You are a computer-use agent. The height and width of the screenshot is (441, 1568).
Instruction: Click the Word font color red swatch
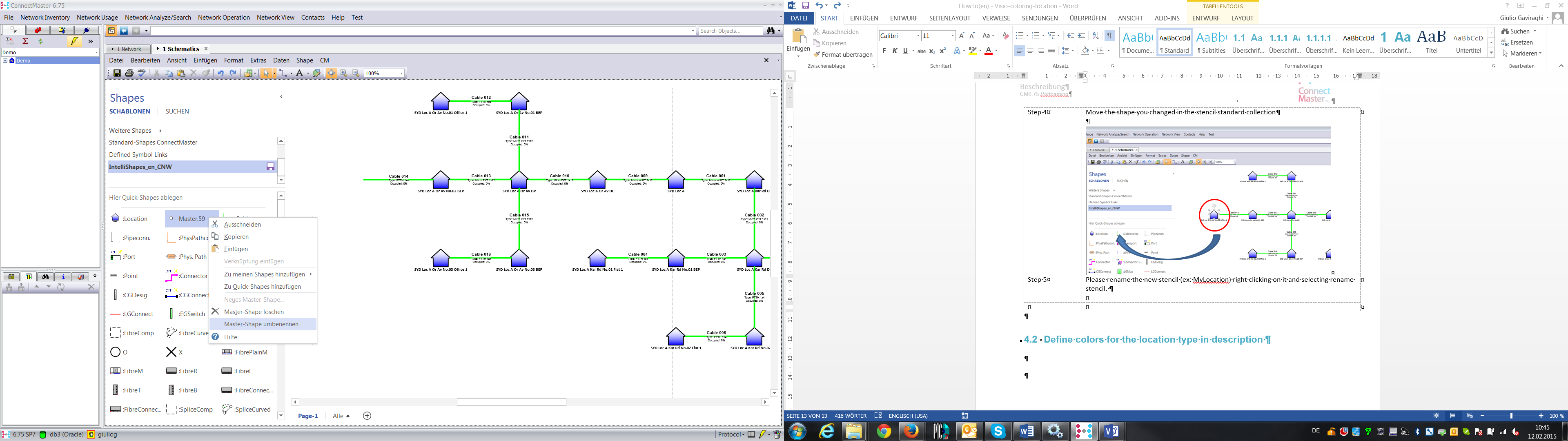pyautogui.click(x=989, y=51)
